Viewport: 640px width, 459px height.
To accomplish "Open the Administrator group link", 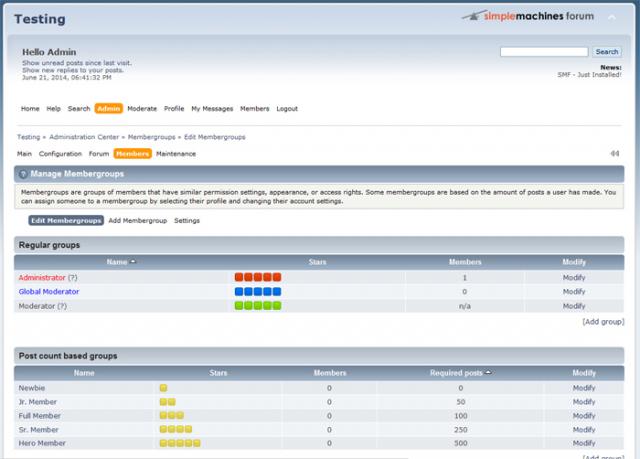I will pos(42,277).
